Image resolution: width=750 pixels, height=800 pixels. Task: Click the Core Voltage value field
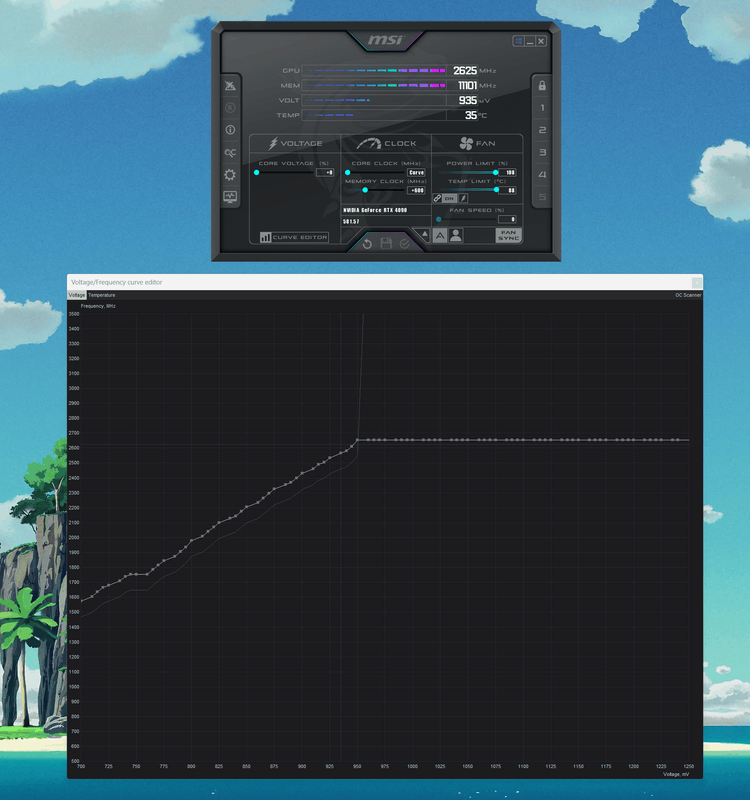(324, 172)
